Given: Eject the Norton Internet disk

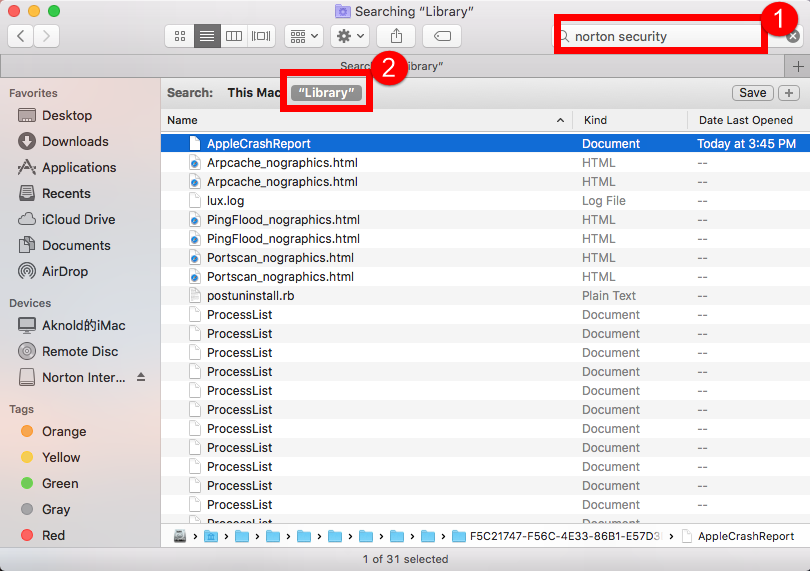Looking at the screenshot, I should pyautogui.click(x=141, y=377).
